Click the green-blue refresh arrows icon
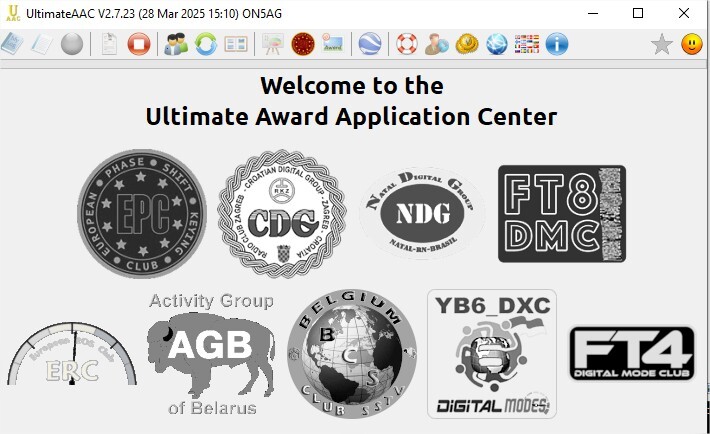Image resolution: width=710 pixels, height=434 pixels. 206,44
